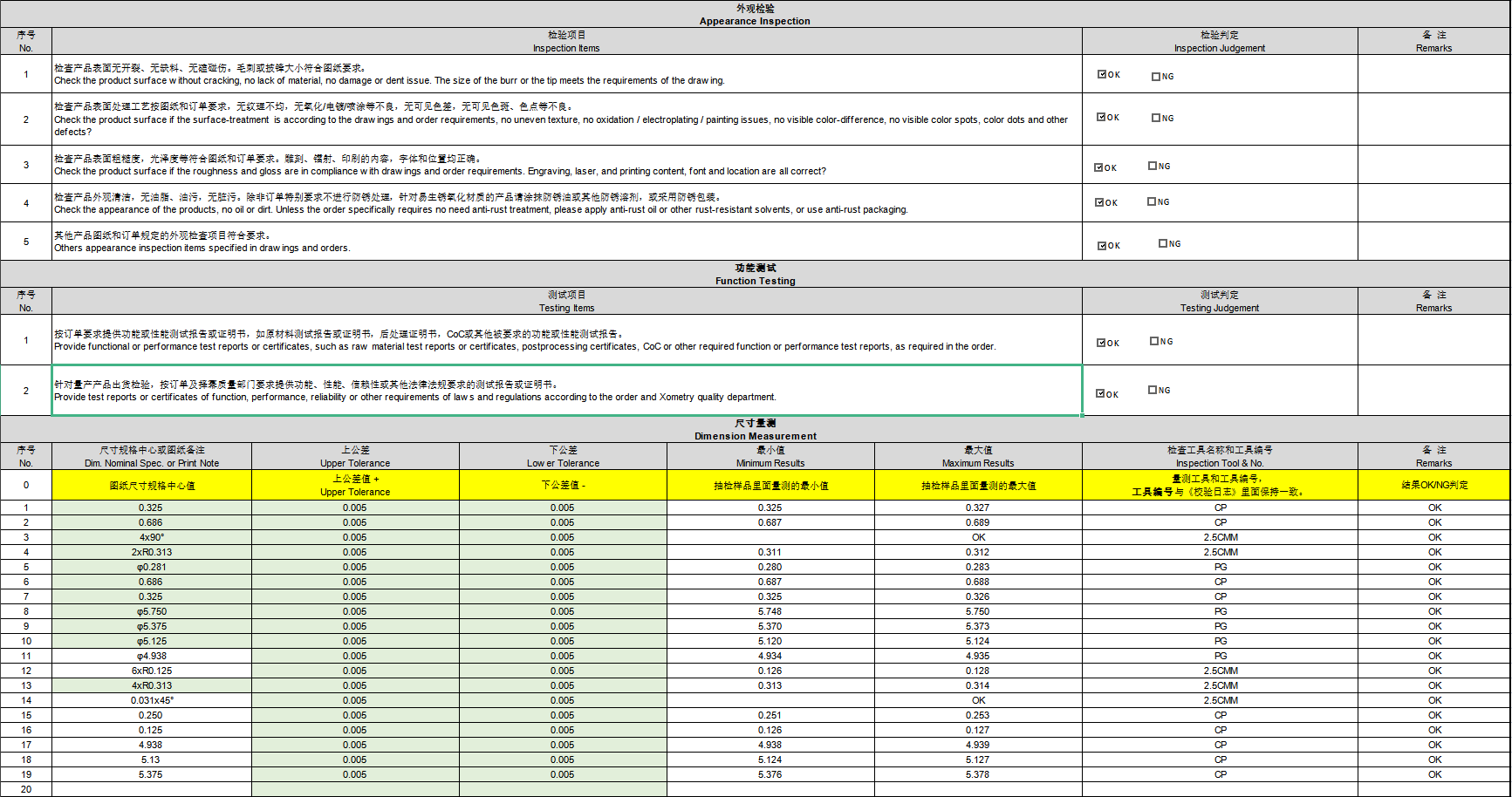Click the 'Inspection Judgement' column header

1220,42
